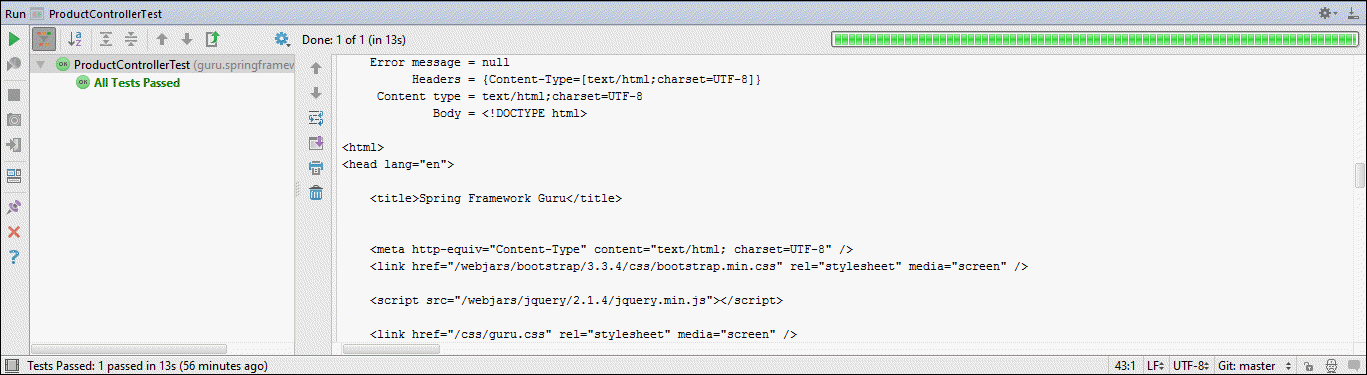This screenshot has width=1367, height=375.
Task: Jump to previous failed test arrow
Action: pos(161,39)
